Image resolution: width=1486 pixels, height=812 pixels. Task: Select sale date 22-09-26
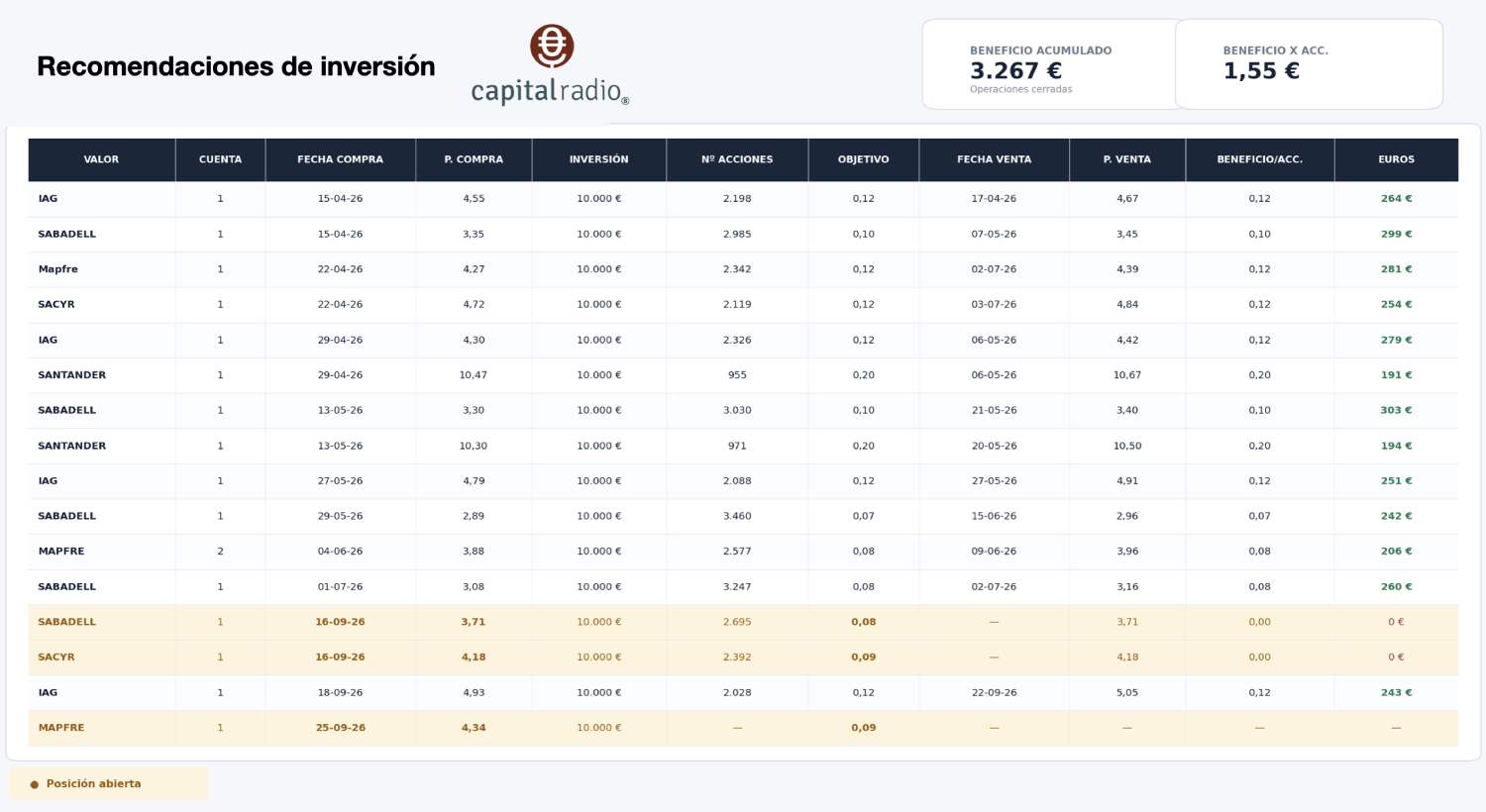click(994, 693)
